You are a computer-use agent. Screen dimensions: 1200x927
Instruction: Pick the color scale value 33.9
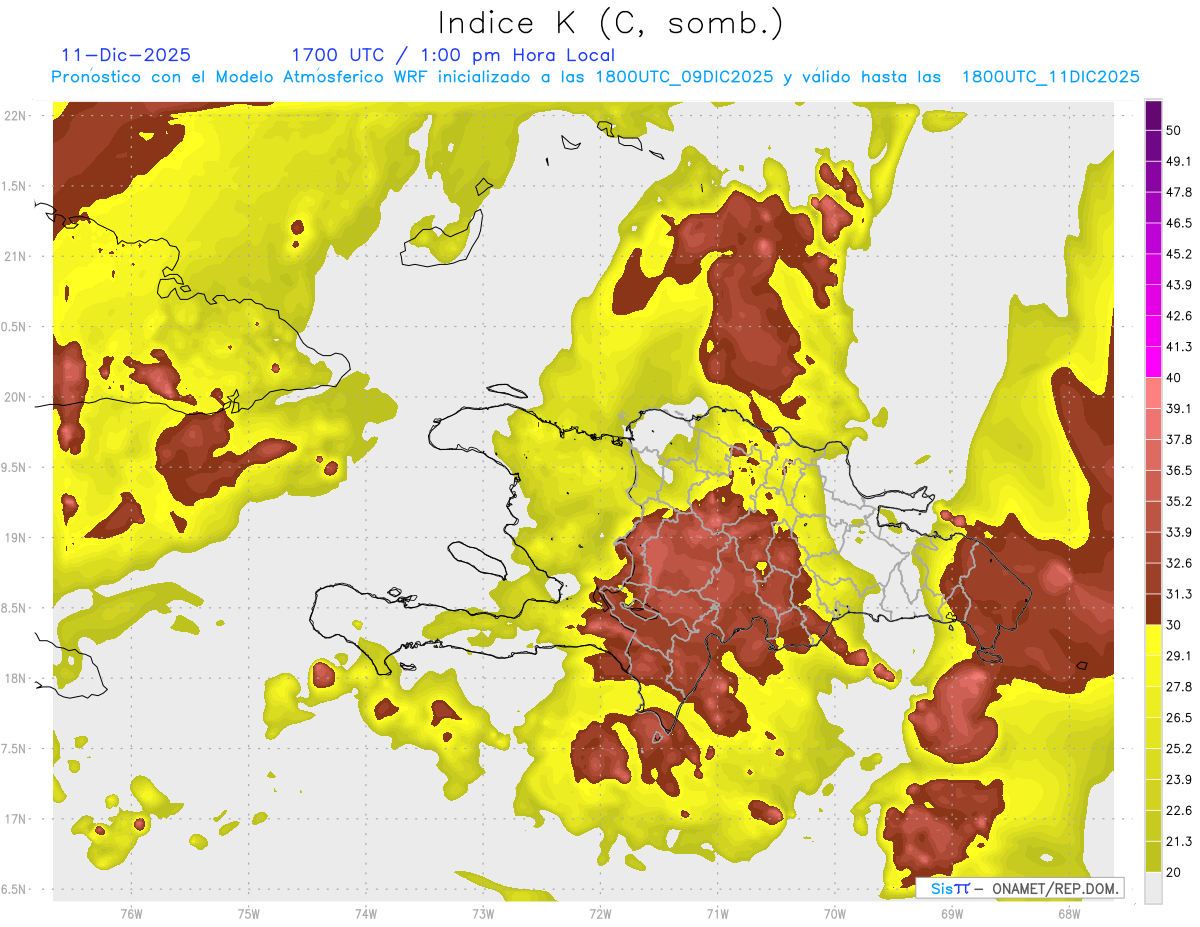point(1179,532)
